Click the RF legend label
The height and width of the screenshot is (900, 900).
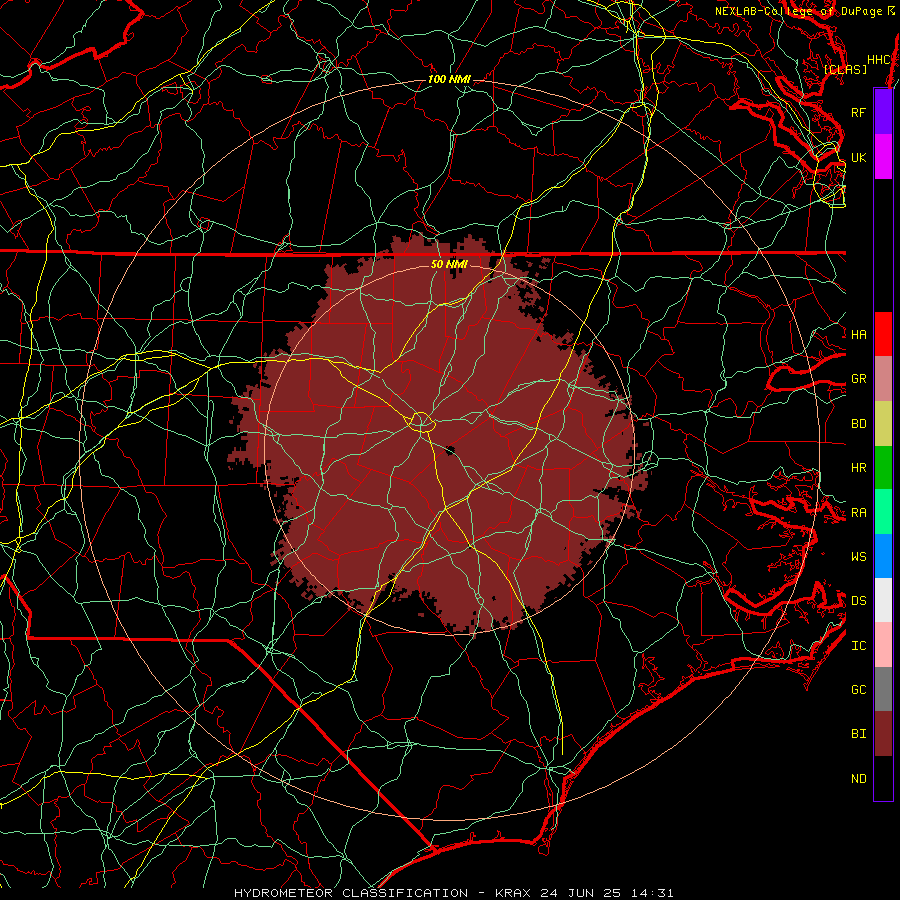coord(858,112)
